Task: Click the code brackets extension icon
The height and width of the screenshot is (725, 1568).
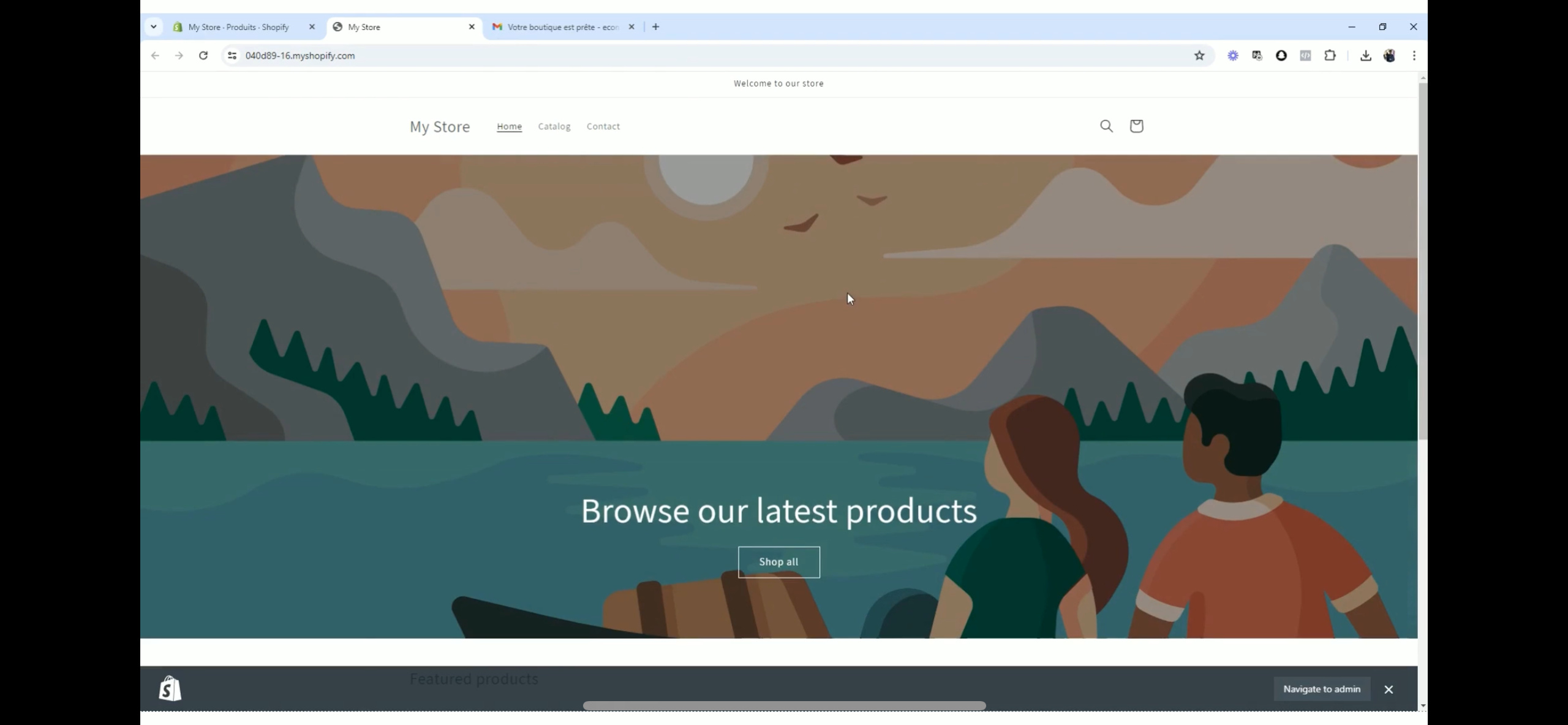Action: (1305, 56)
